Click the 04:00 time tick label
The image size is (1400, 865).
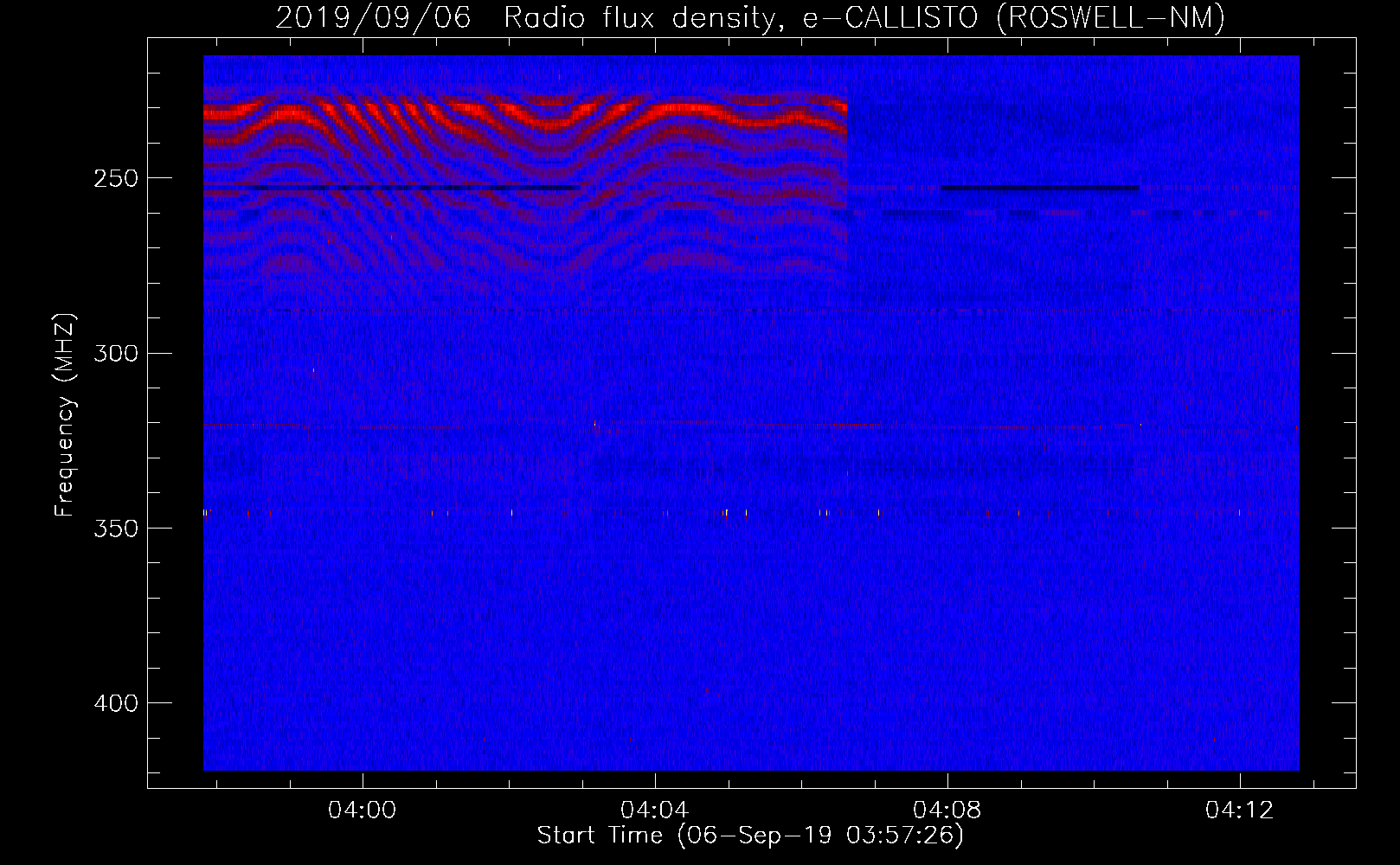click(363, 810)
